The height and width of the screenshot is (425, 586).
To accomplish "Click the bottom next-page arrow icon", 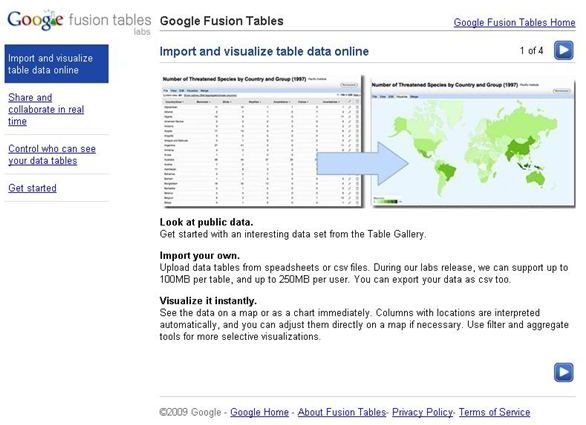I will click(564, 372).
